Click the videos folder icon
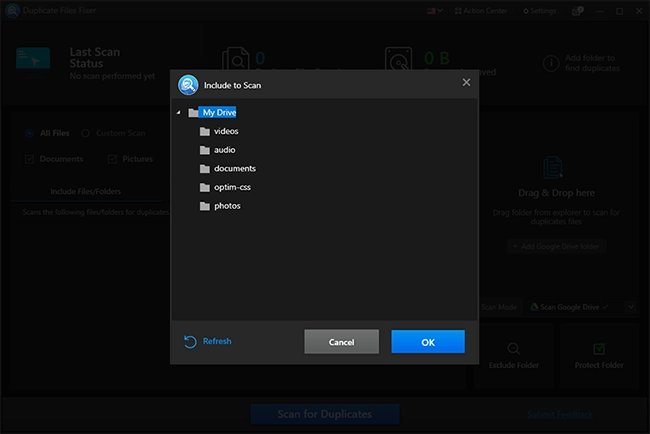This screenshot has height=434, width=650. (x=205, y=131)
